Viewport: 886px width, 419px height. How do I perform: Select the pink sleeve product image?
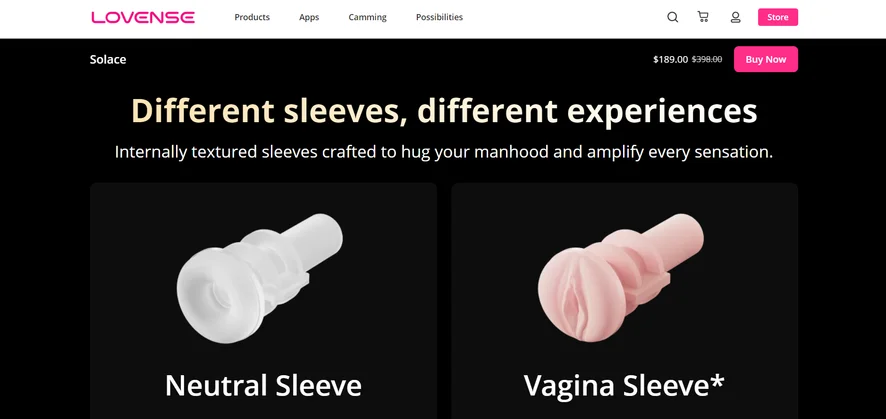tap(621, 278)
